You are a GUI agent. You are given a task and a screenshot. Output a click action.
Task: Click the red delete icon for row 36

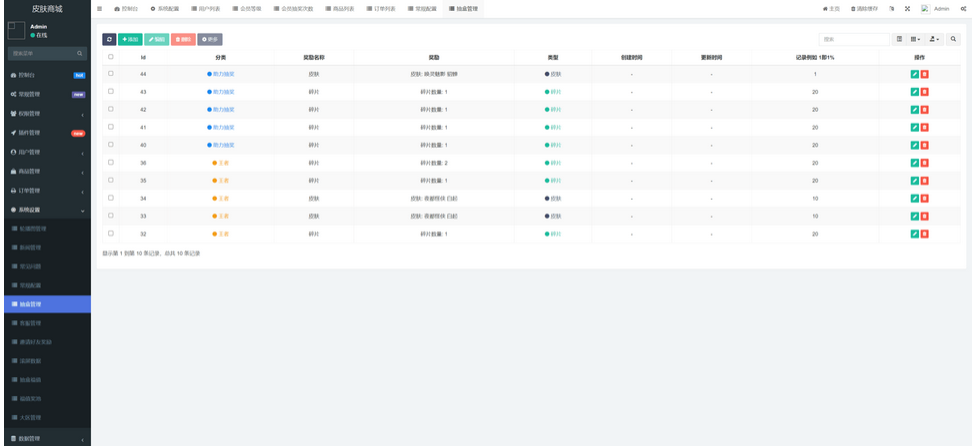point(924,163)
